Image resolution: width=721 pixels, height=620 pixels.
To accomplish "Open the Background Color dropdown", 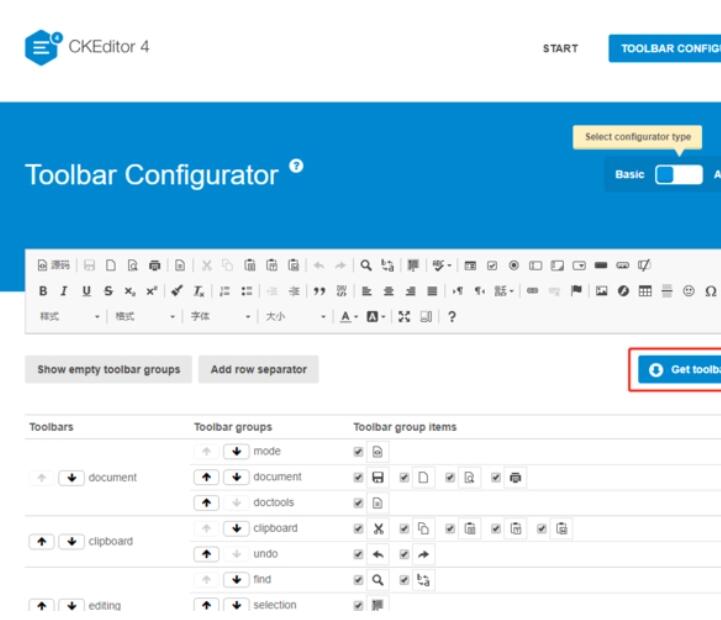I will point(375,316).
